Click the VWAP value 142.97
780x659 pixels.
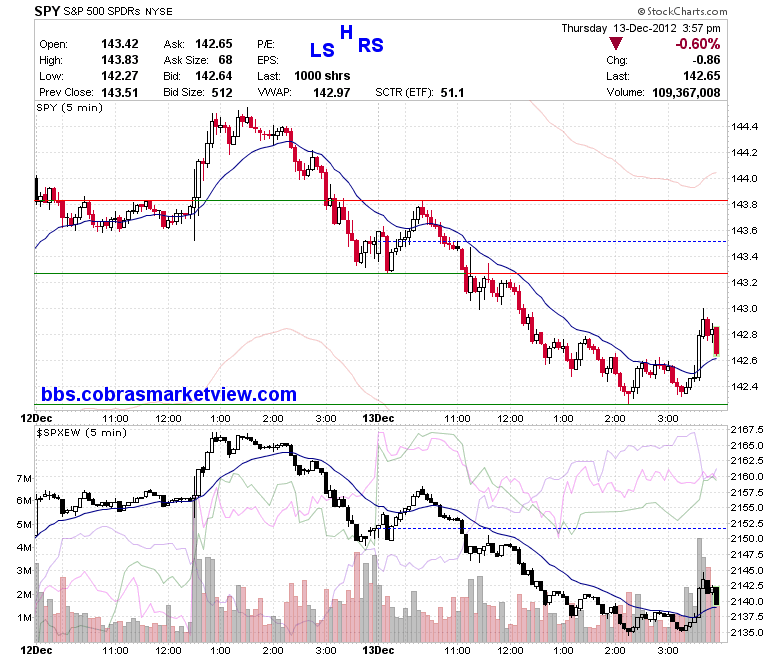(331, 93)
